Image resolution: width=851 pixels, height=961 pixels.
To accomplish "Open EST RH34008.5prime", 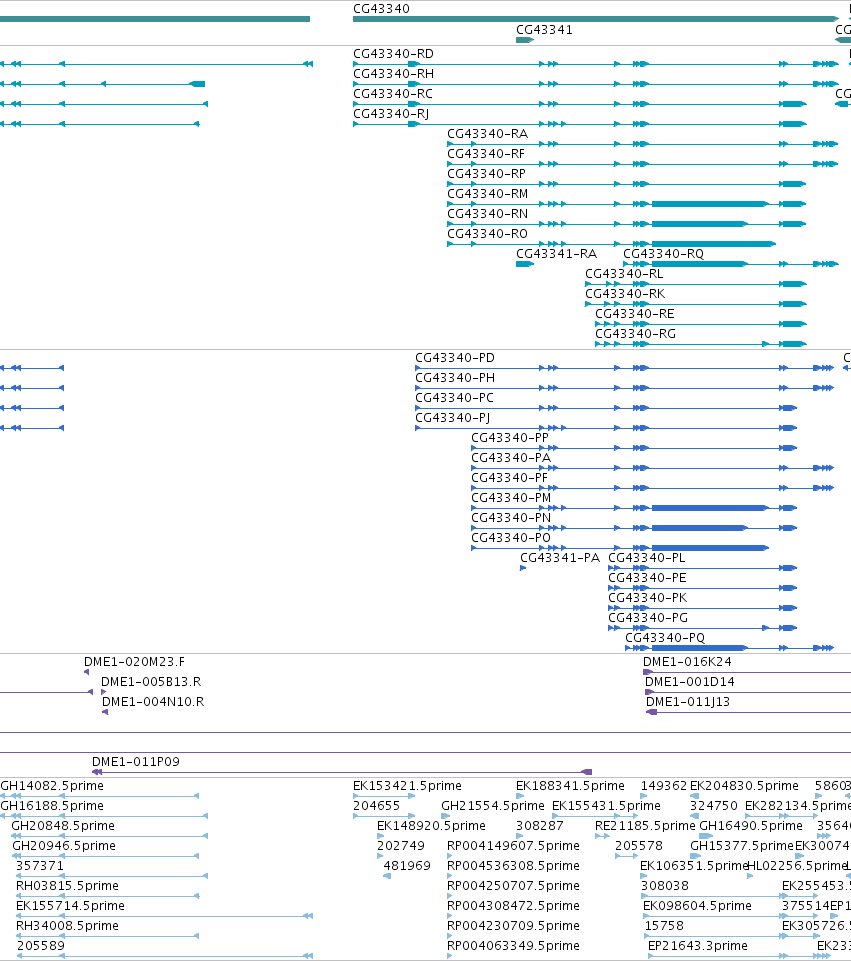I will (x=67, y=926).
